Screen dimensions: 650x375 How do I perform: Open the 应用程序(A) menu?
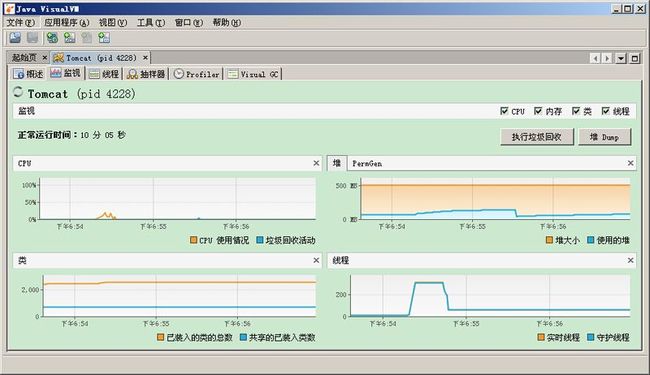(66, 22)
